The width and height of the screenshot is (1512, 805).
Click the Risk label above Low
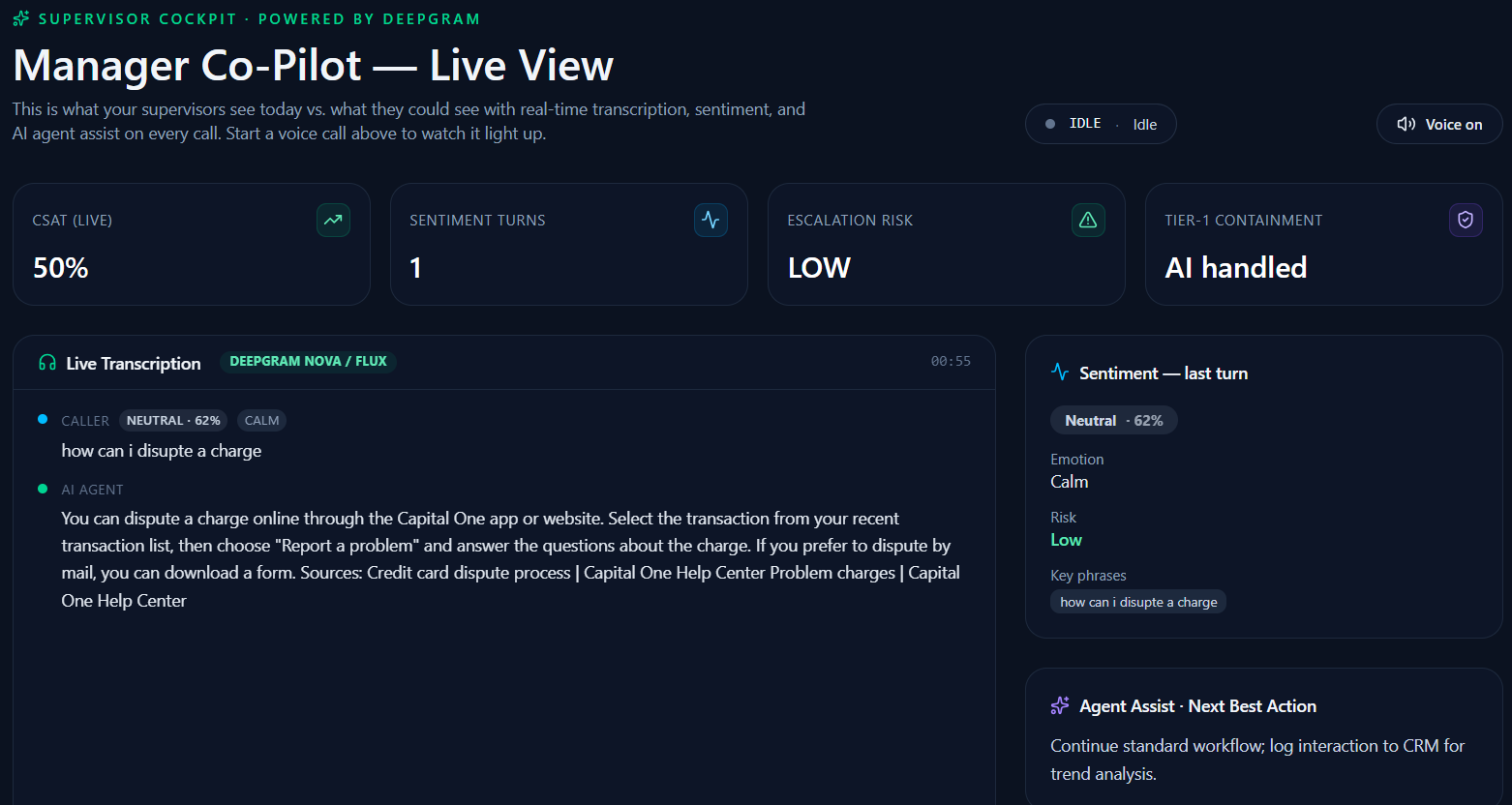(x=1063, y=518)
